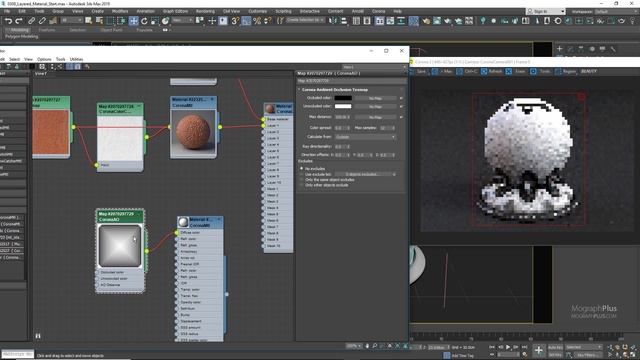Toggle Unoccluded color map checkbox
Viewport: 640px width, 360px height.
(401, 107)
